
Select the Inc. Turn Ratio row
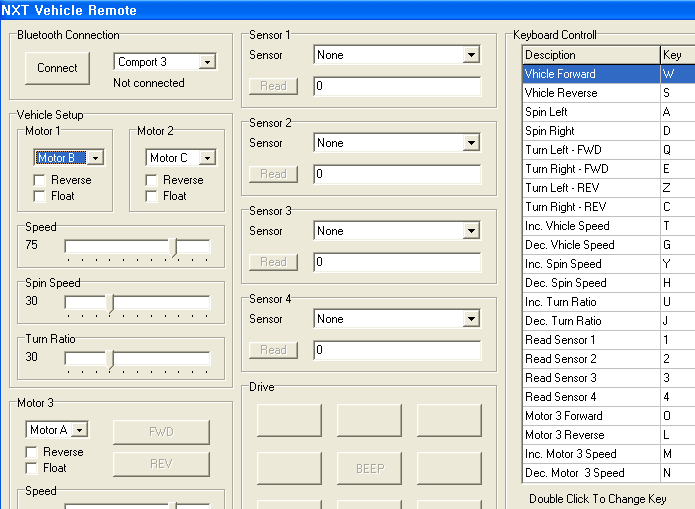coord(609,302)
